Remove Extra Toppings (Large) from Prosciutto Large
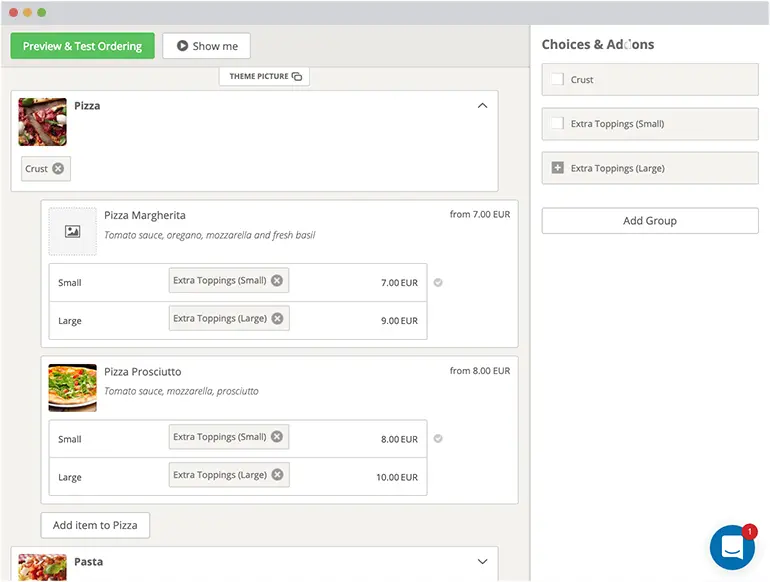 click(277, 474)
